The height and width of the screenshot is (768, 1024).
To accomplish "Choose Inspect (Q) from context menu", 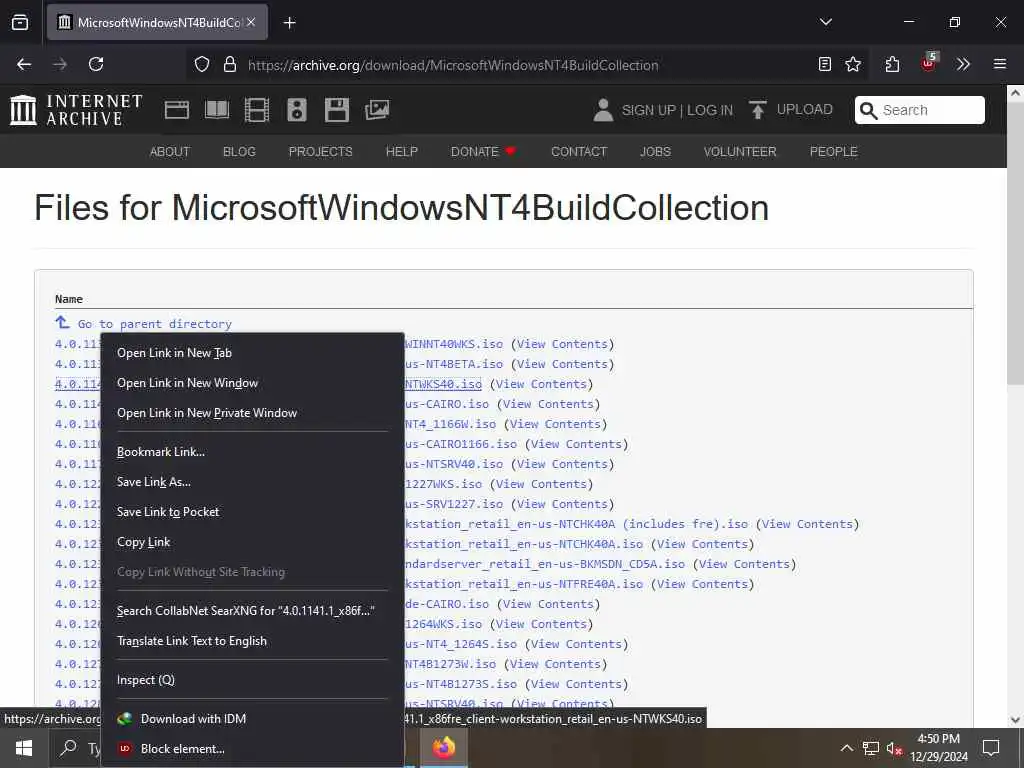I will [x=252, y=680].
